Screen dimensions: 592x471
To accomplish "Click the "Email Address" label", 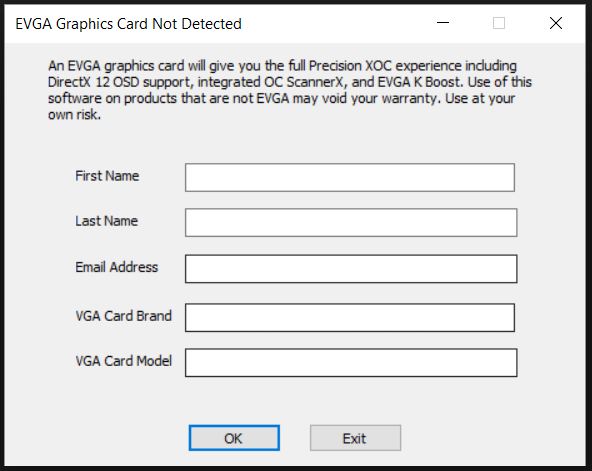I will click(x=117, y=267).
